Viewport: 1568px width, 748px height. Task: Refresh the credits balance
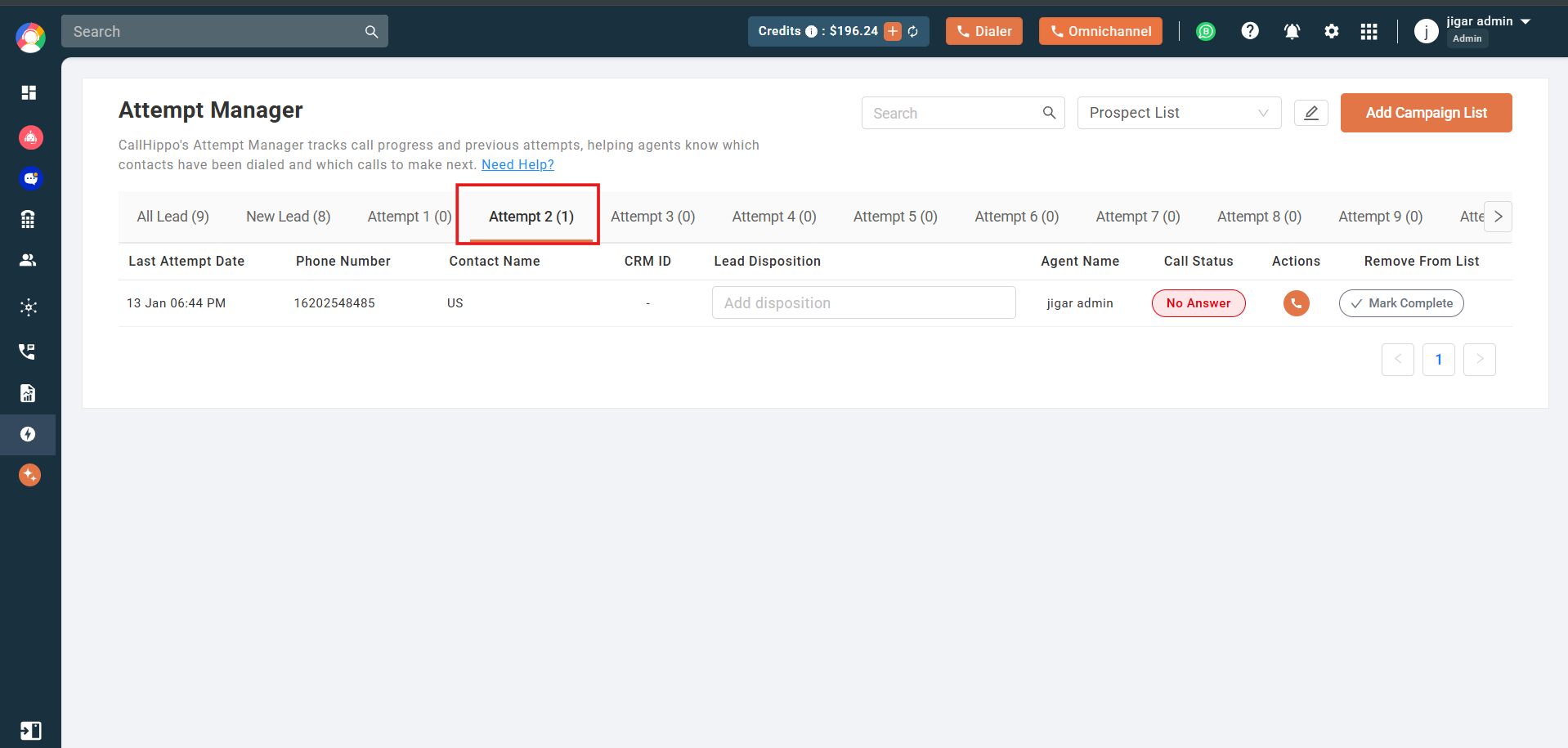pos(913,32)
